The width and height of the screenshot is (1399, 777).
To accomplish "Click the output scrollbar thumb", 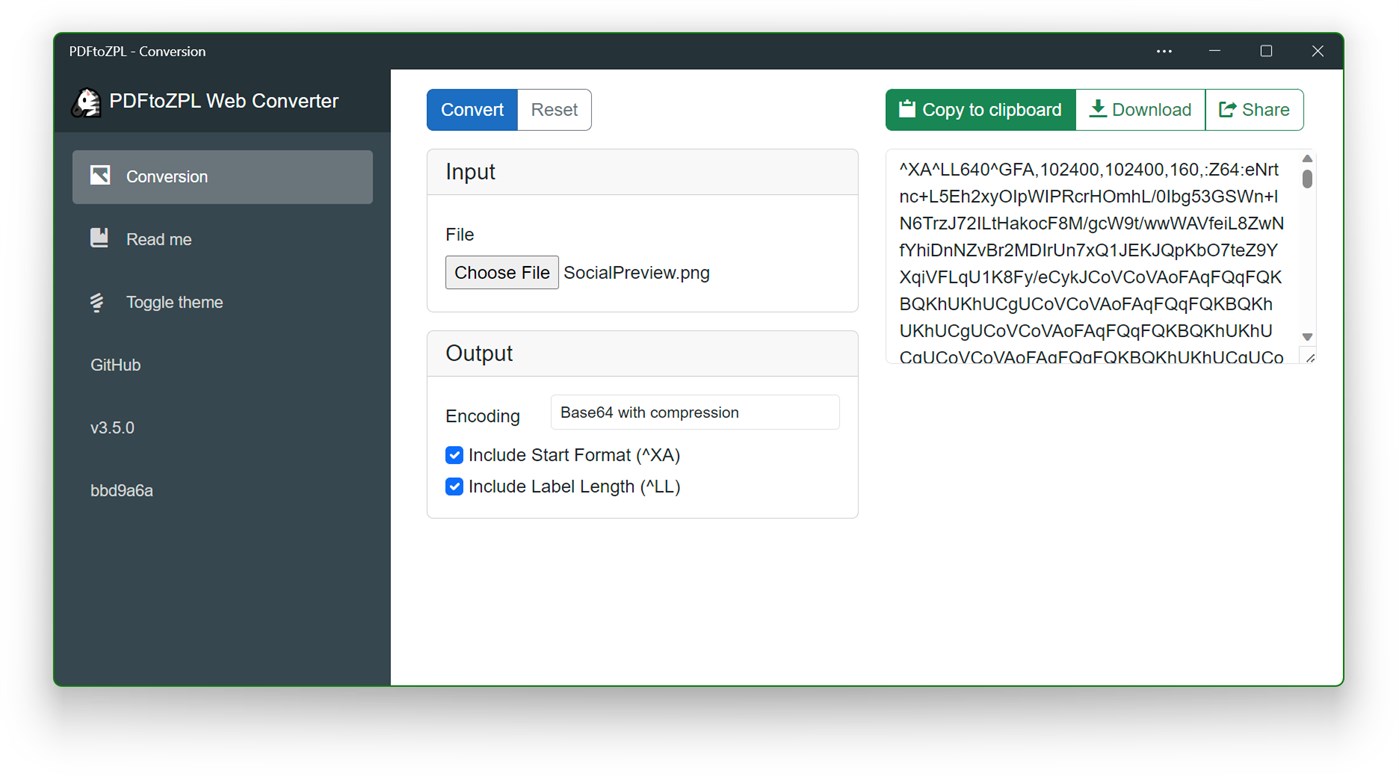I will [1307, 179].
